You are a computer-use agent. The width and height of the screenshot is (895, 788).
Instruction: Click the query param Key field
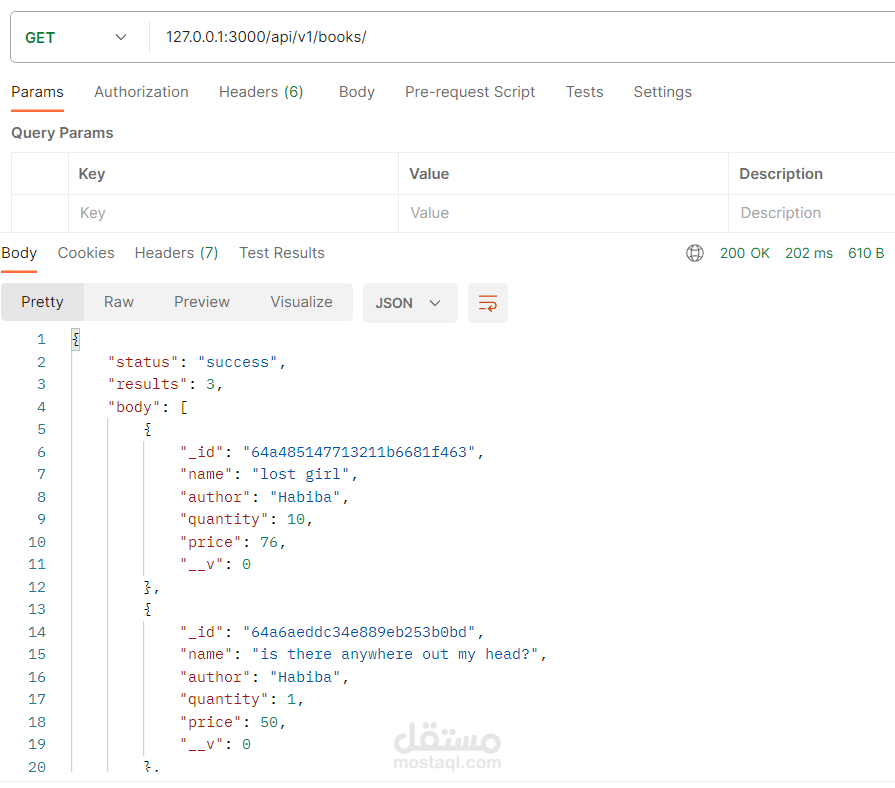[x=236, y=213]
